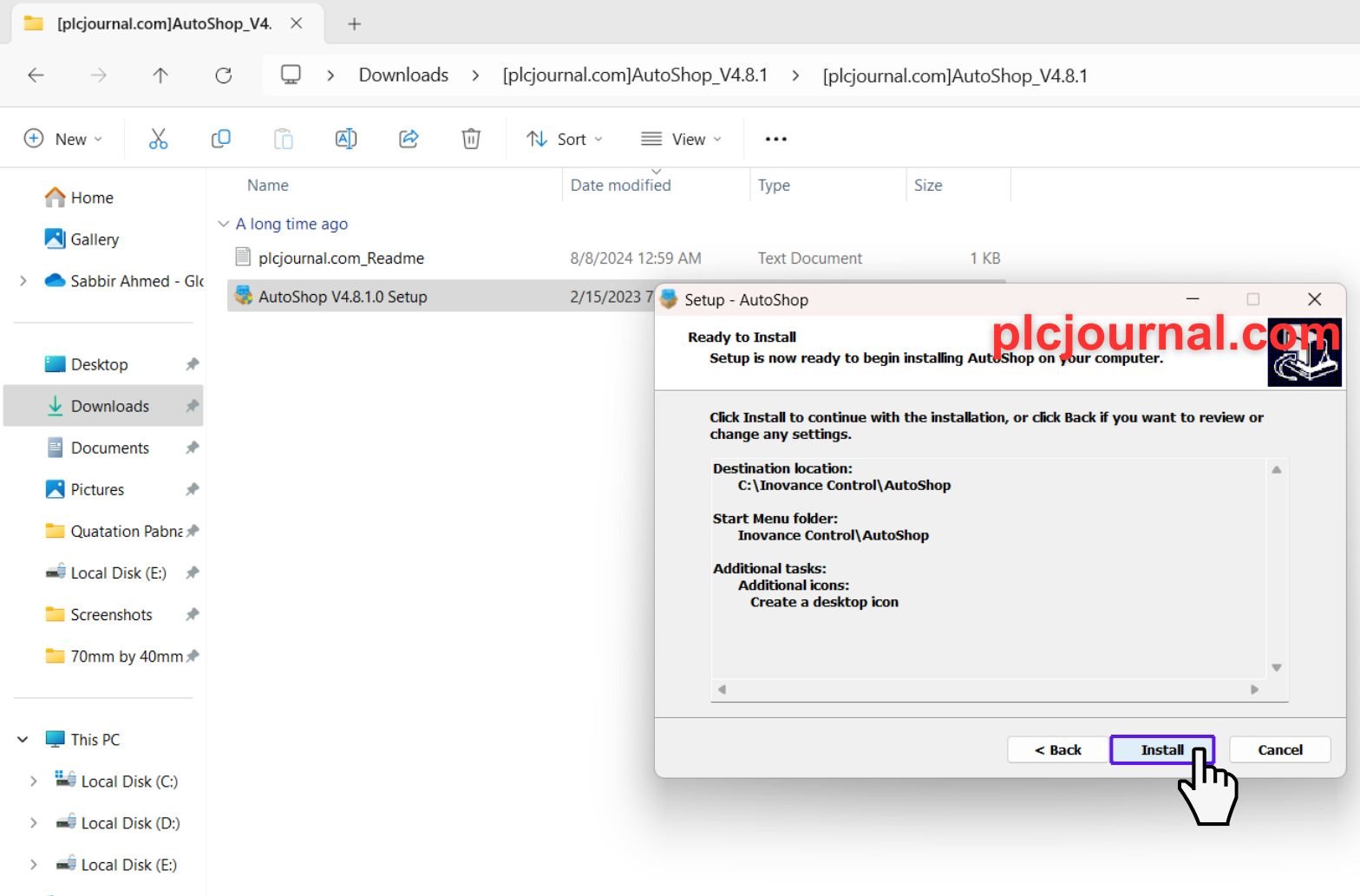Click Local Disk (D:) under This PC
Viewport: 1360px width, 896px height.
[x=130, y=822]
